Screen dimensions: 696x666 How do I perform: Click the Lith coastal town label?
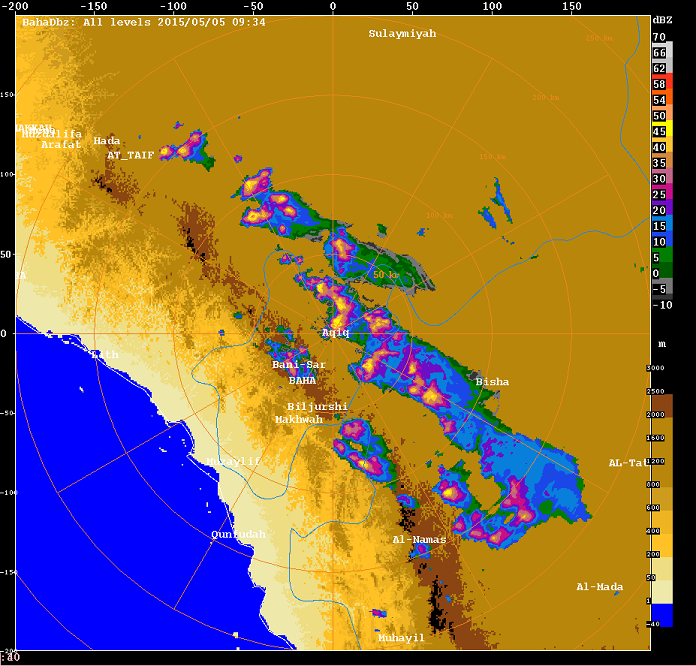[x=105, y=355]
